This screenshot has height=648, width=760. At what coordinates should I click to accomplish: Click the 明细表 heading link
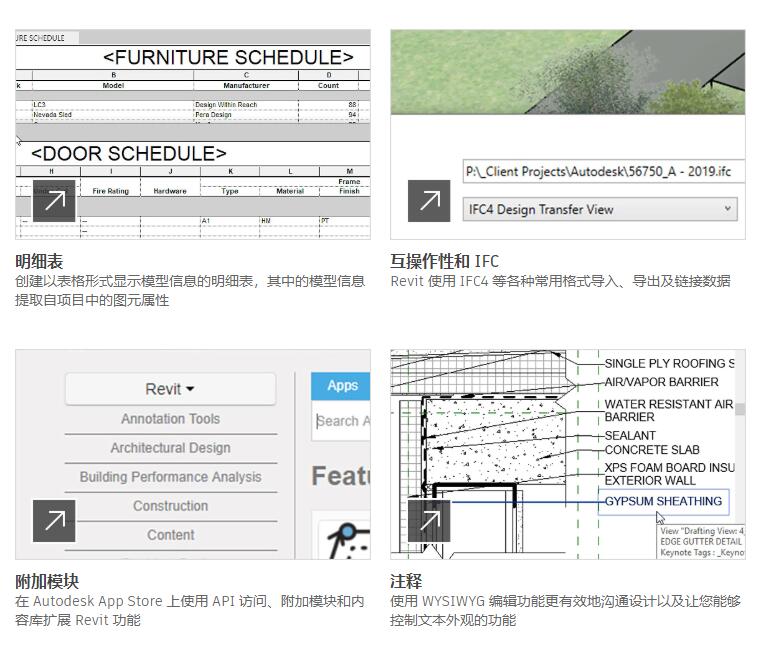[x=39, y=262]
